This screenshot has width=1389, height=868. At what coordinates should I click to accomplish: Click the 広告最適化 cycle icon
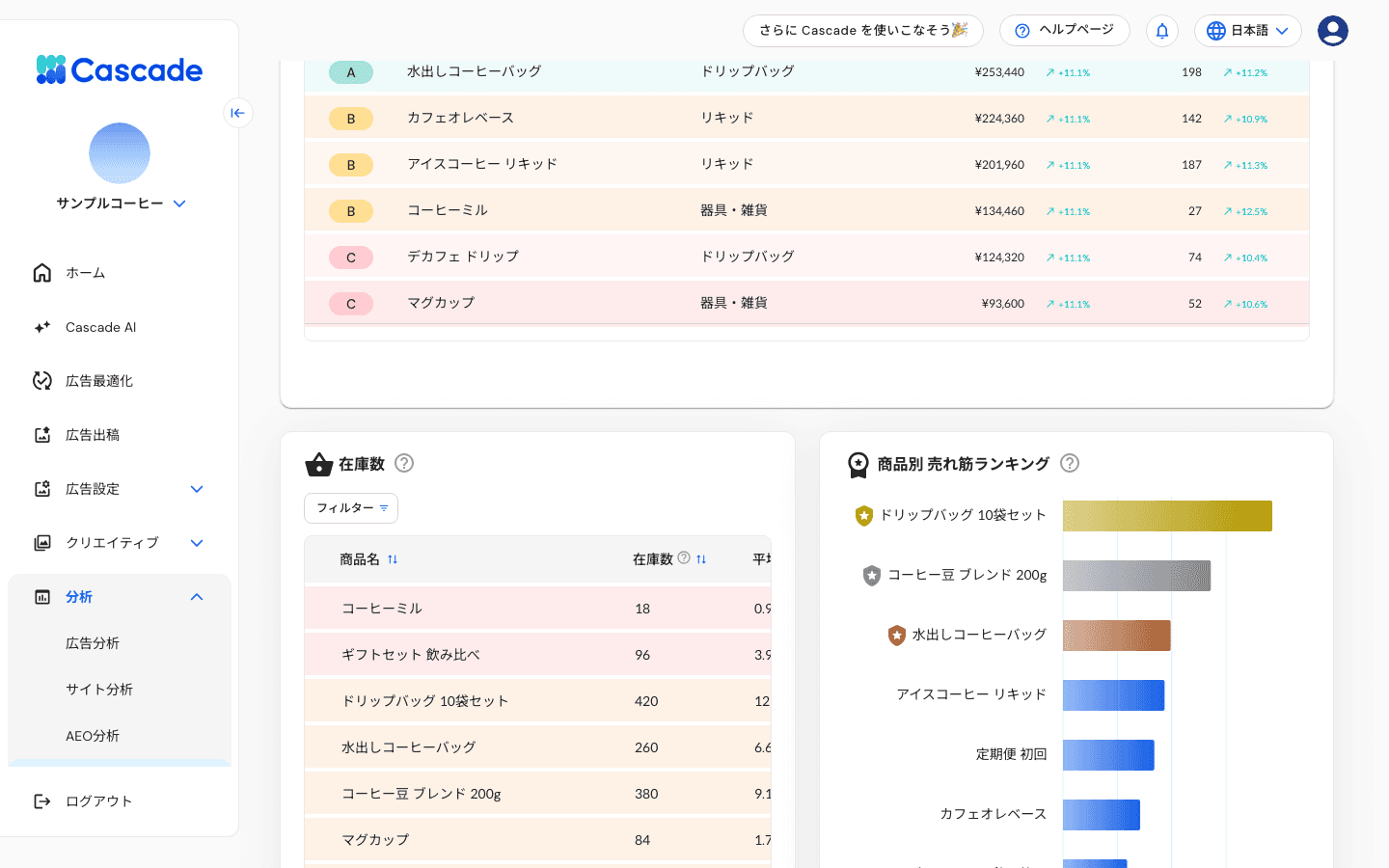tap(41, 381)
